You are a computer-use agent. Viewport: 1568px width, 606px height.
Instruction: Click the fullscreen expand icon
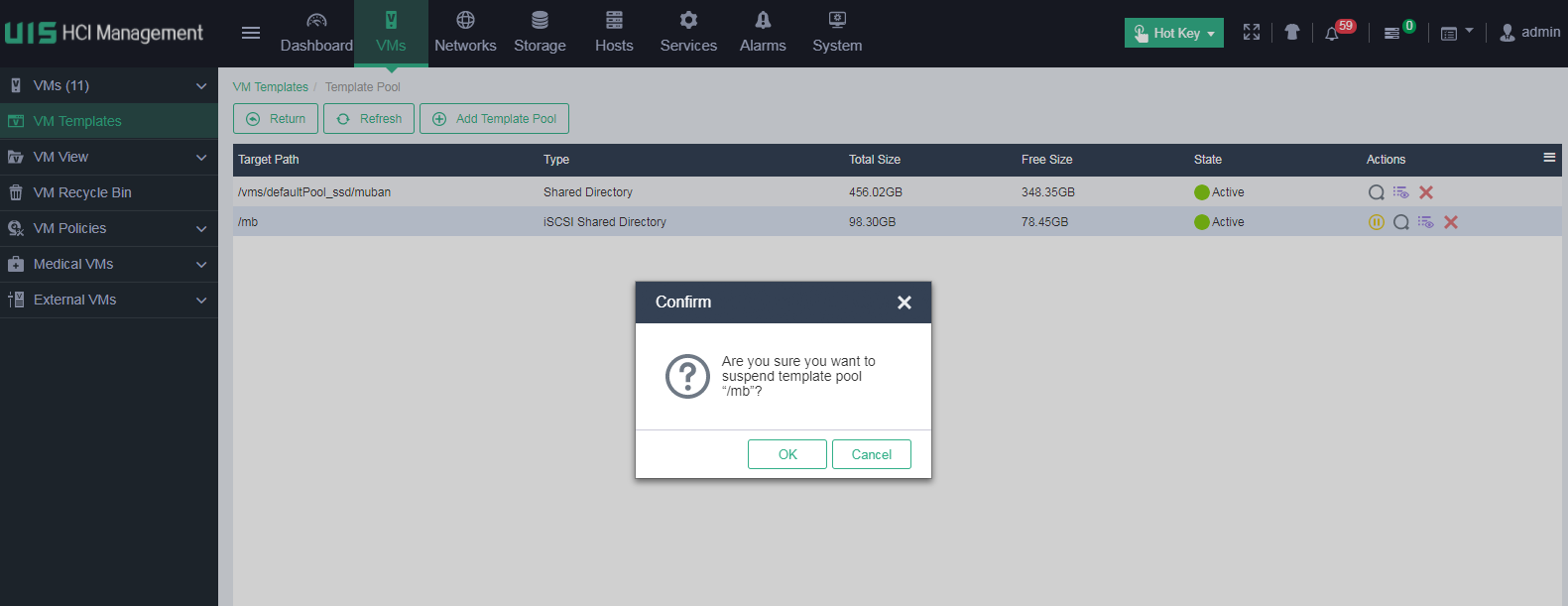pos(1252,33)
